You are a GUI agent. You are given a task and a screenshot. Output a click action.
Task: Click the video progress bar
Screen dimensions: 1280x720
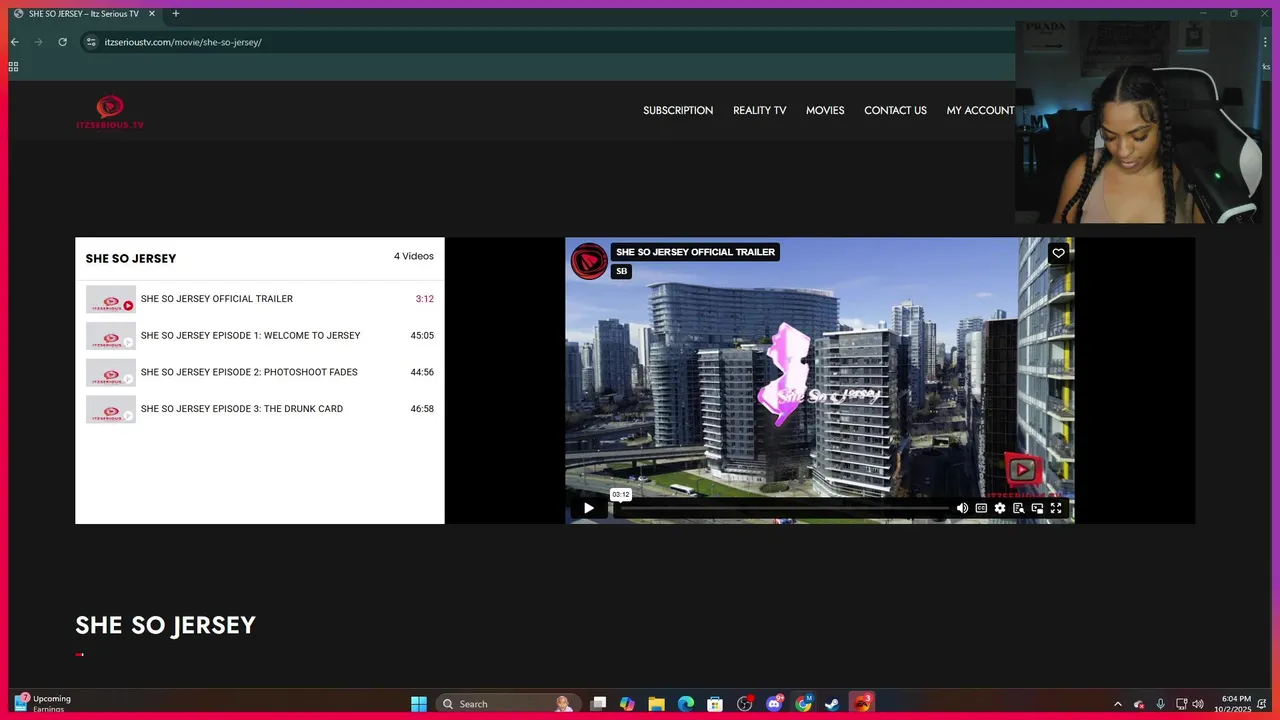(x=783, y=508)
